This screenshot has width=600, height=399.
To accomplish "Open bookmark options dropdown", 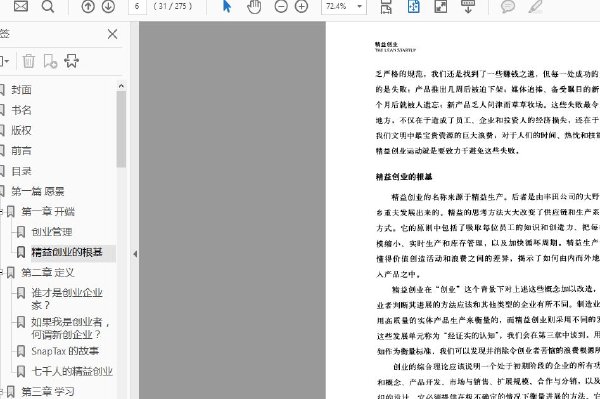I will 5,61.
